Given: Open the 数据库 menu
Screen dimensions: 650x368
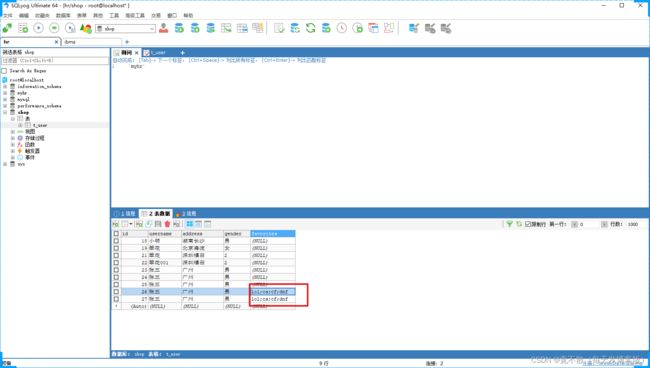Looking at the screenshot, I should 63,16.
